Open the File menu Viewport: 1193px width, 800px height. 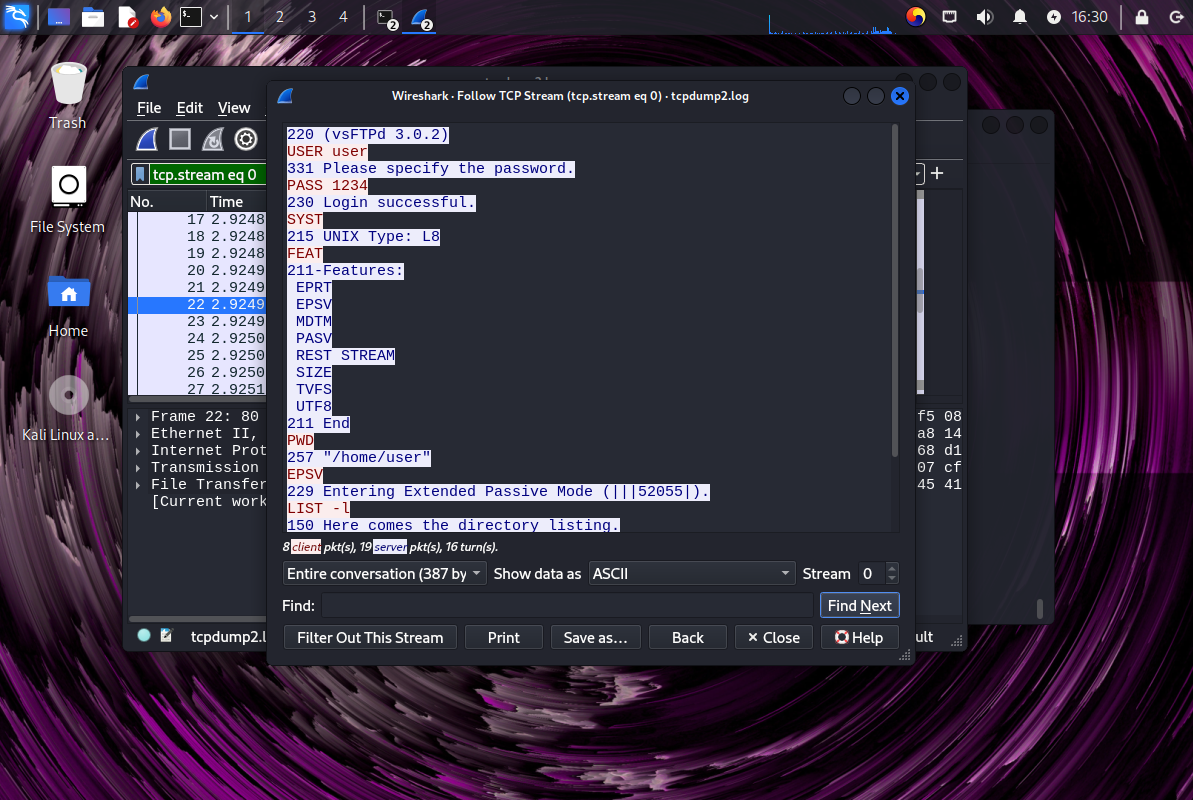(148, 108)
